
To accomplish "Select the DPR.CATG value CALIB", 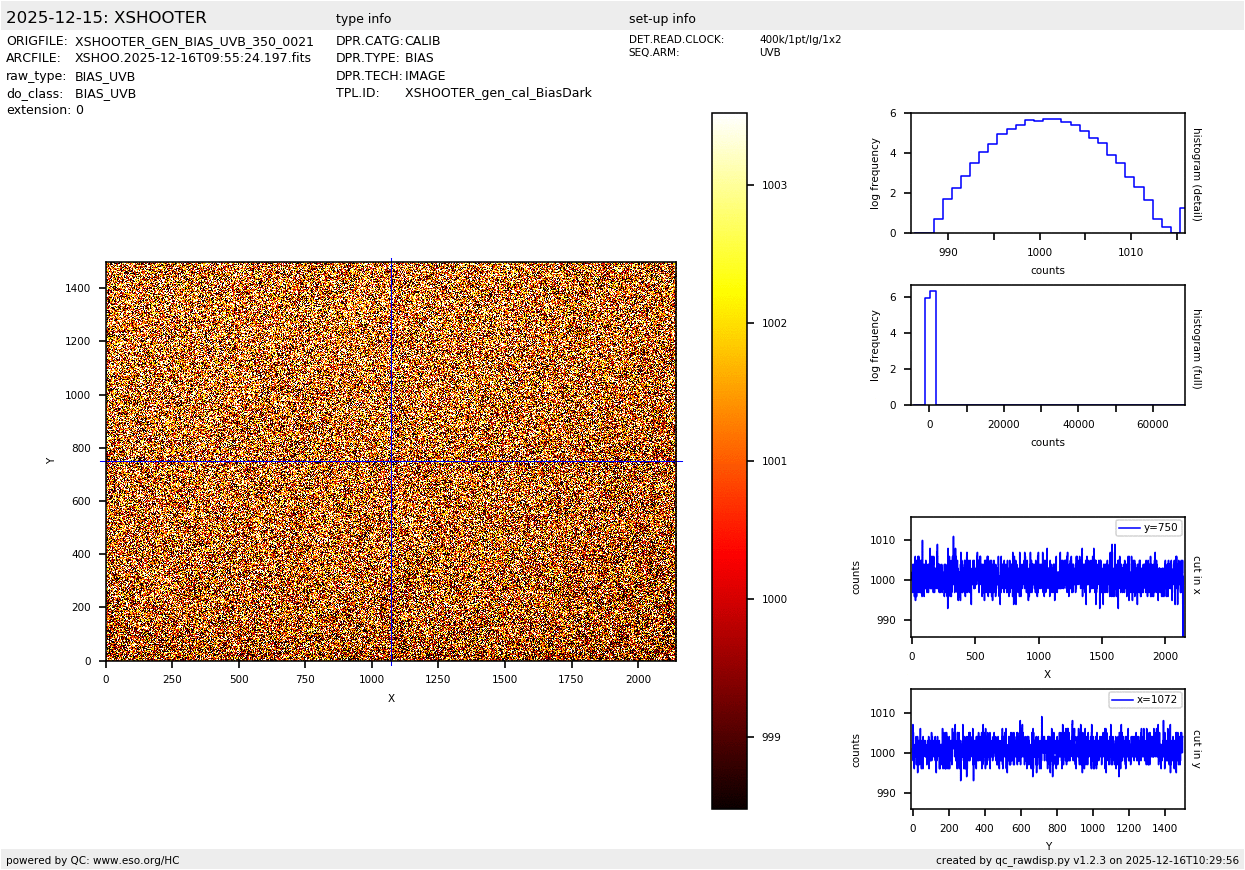I will [422, 42].
